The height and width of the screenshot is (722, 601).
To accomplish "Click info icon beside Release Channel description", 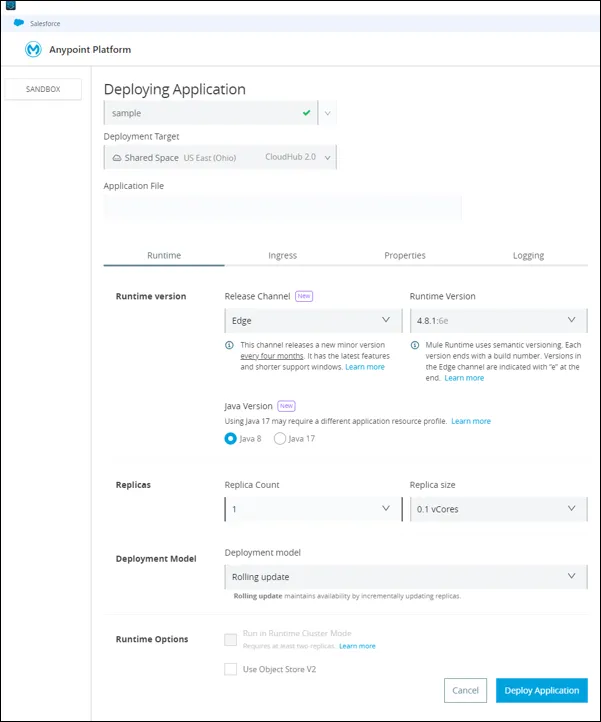I will pos(229,345).
